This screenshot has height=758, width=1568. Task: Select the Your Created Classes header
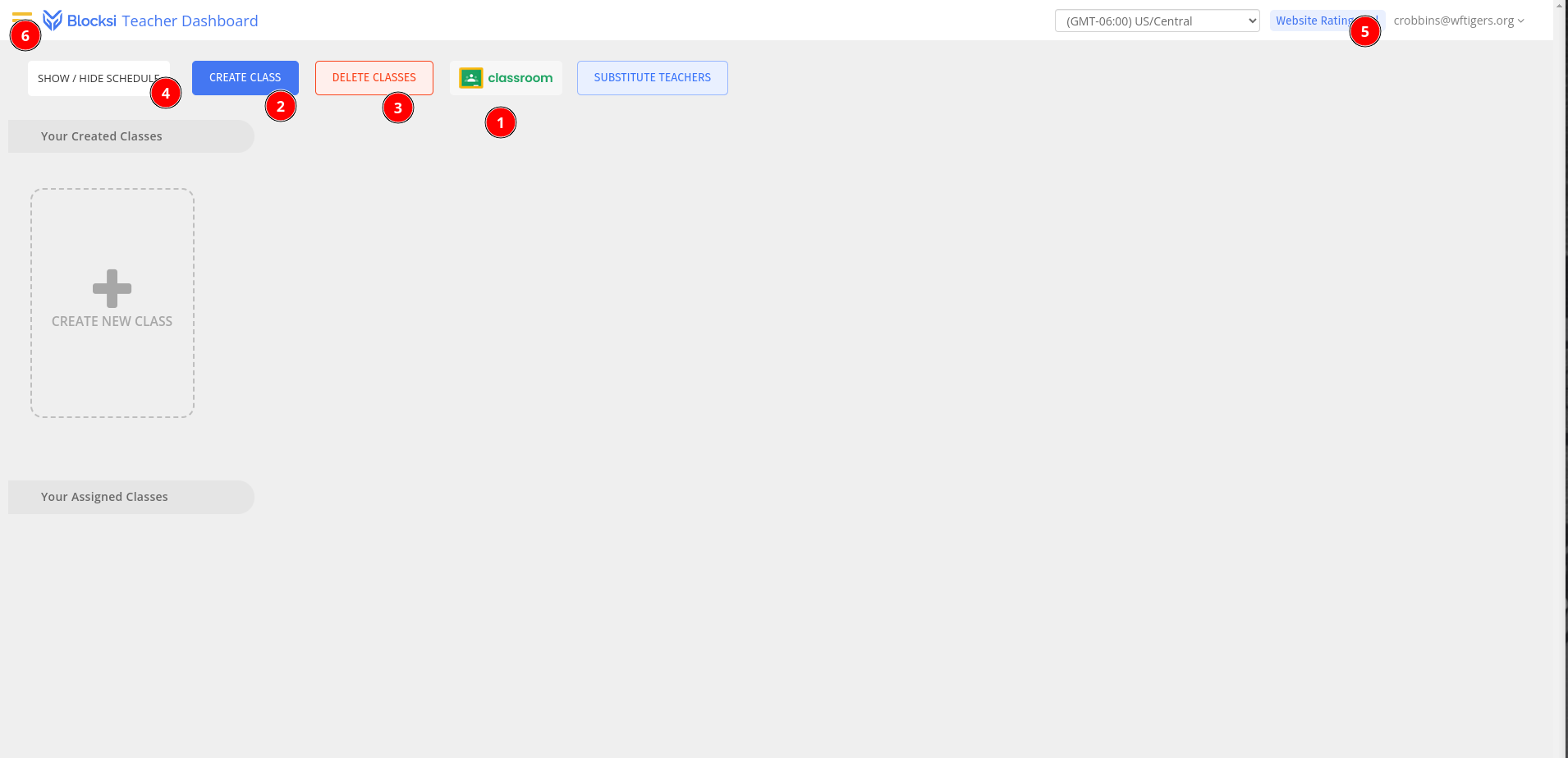(131, 136)
